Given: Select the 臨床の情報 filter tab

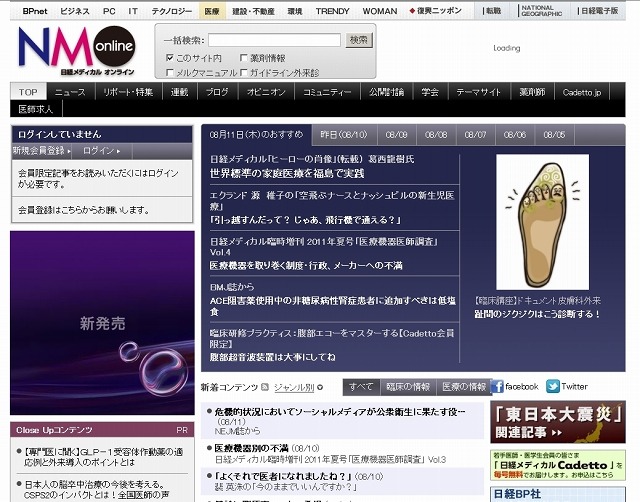Looking at the screenshot, I should click(x=408, y=386).
